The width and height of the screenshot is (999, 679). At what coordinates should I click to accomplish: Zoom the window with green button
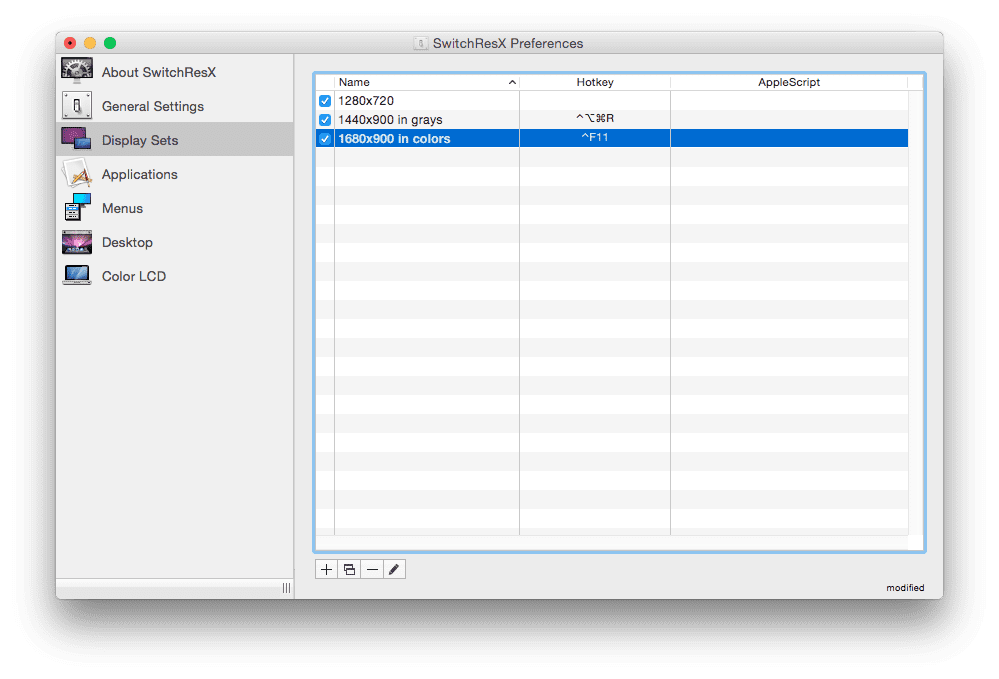(x=110, y=43)
